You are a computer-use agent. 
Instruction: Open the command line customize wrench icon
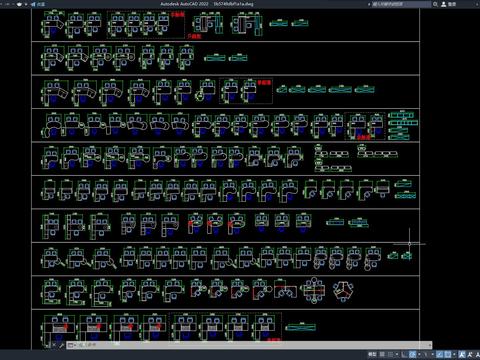coord(61,345)
